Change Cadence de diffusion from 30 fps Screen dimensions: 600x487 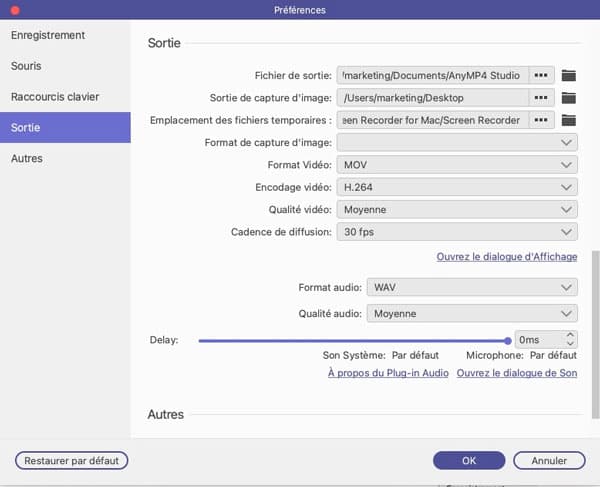[457, 232]
